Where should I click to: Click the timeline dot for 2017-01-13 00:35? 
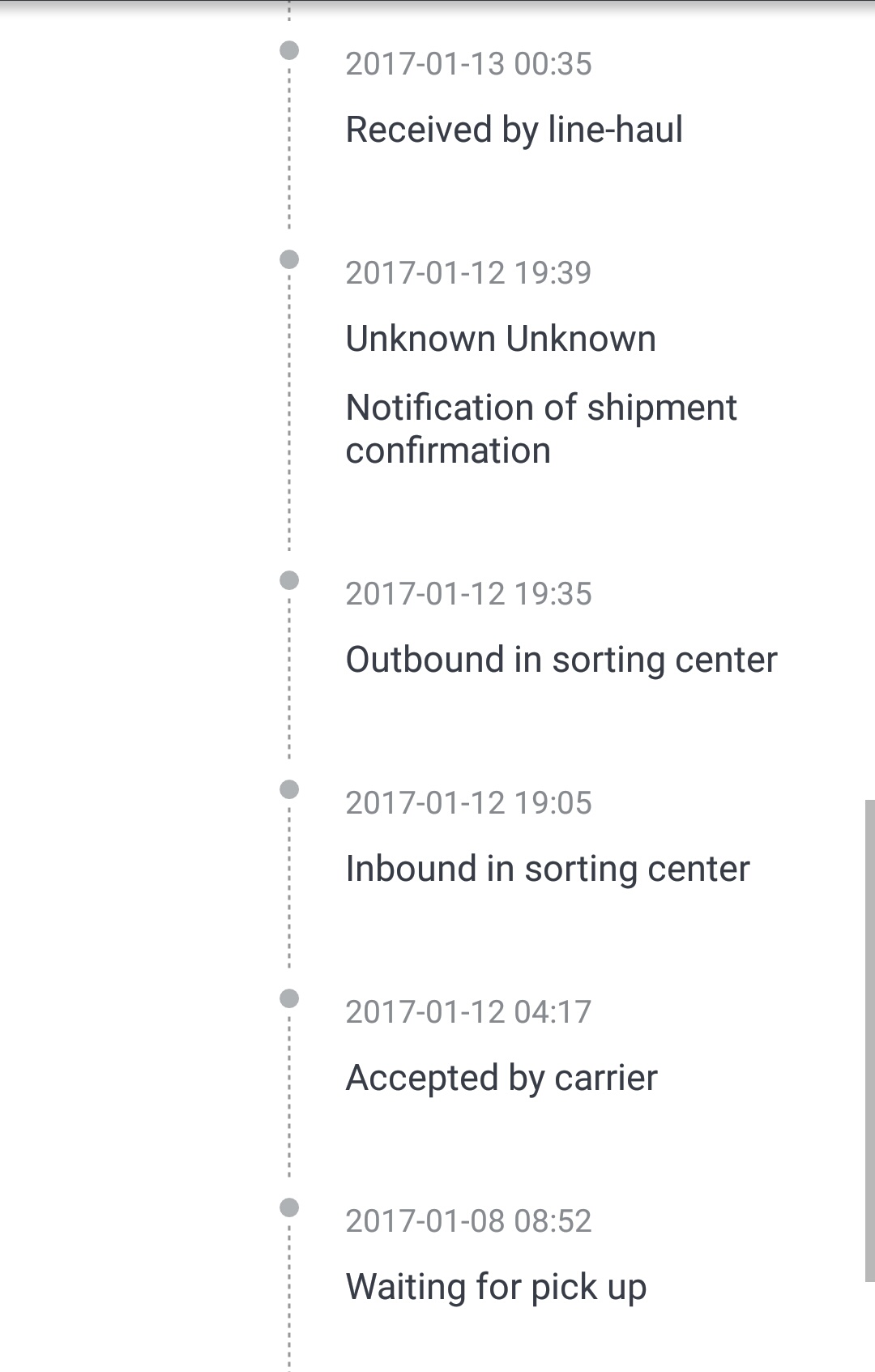(289, 50)
